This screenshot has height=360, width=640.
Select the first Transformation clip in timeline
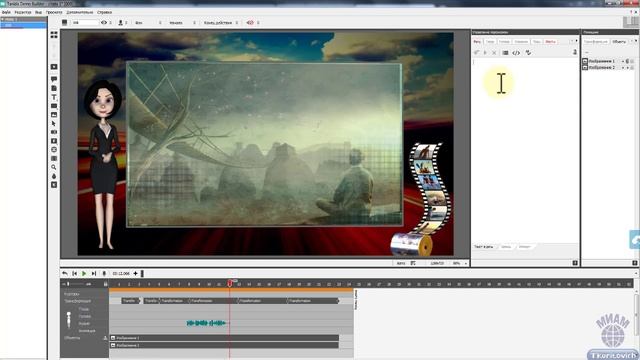pos(131,301)
